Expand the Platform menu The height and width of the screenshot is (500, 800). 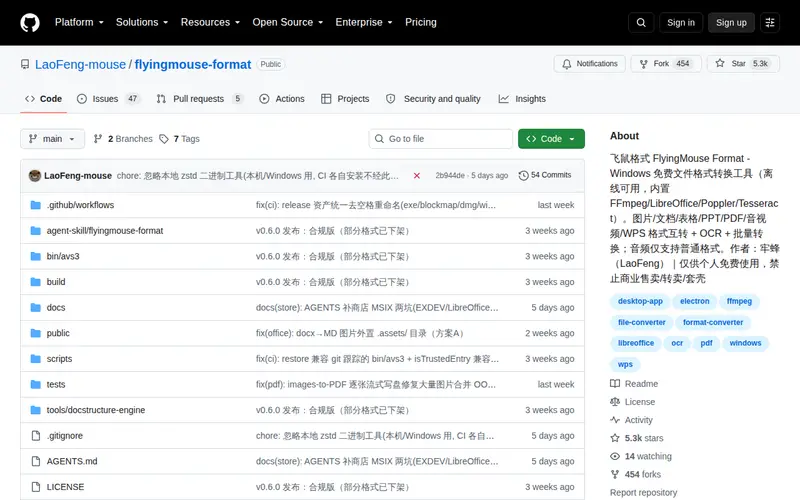coord(79,22)
